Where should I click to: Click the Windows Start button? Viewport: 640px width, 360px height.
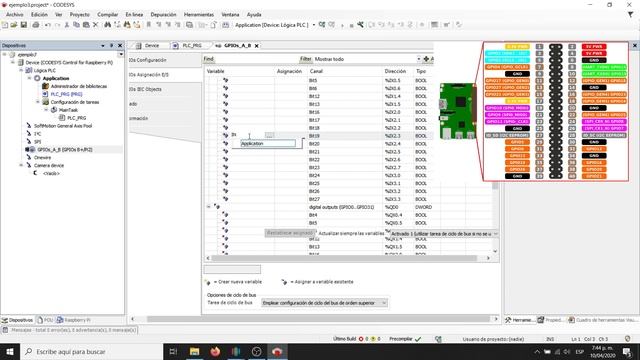point(10,351)
